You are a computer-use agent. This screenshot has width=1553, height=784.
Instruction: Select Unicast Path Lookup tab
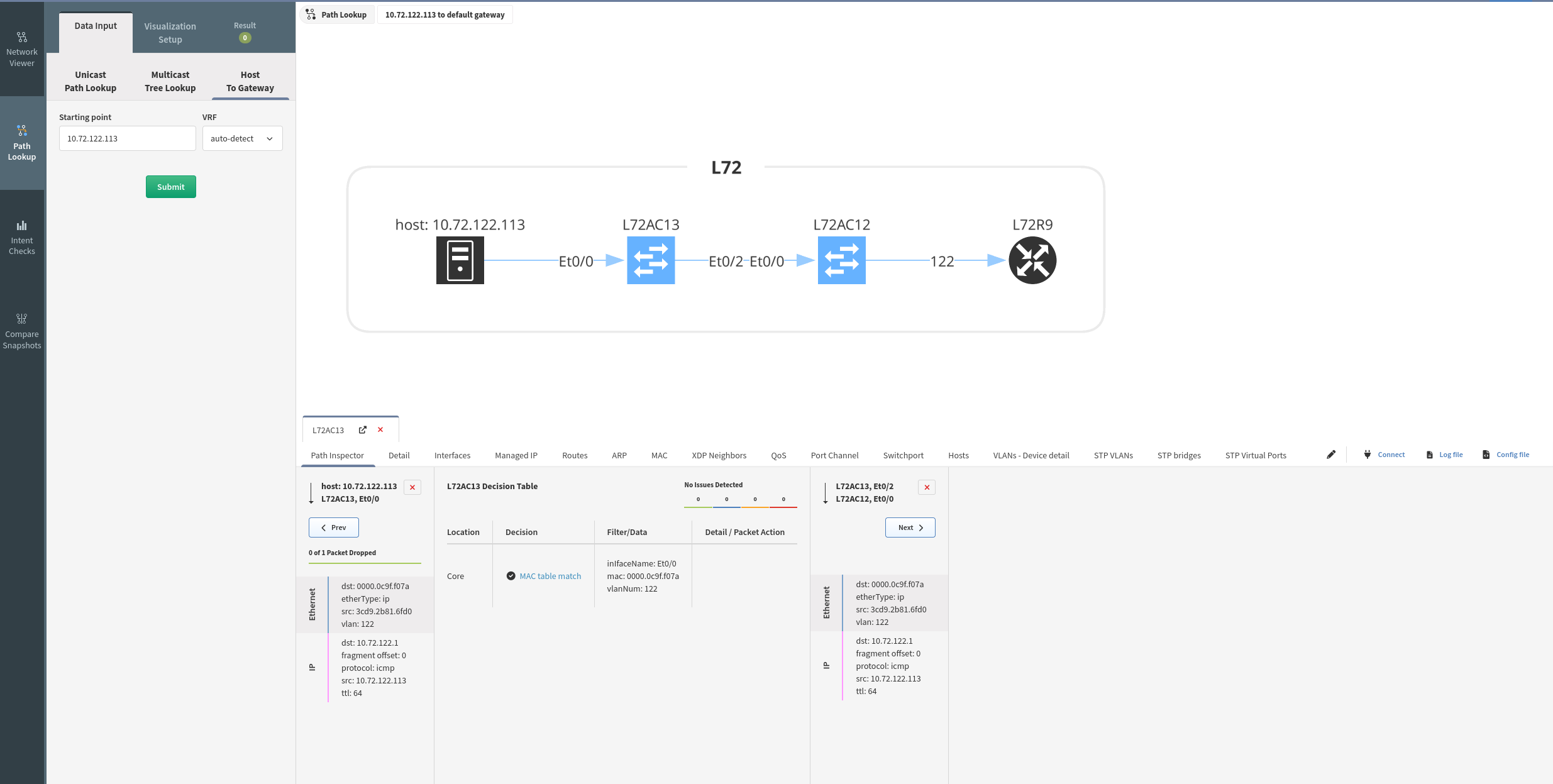(x=91, y=81)
